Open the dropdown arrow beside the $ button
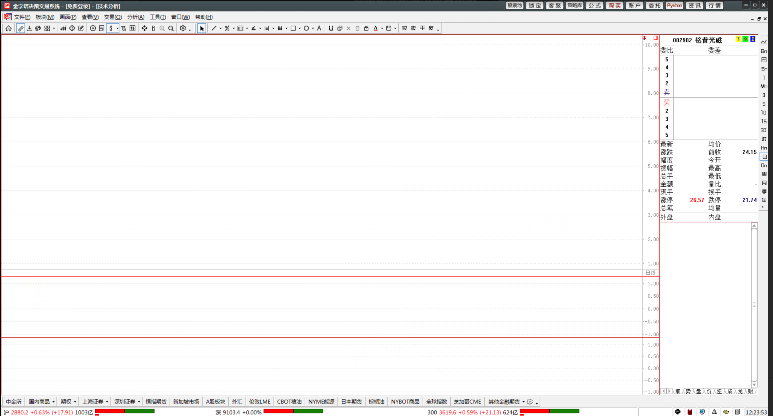 pyautogui.click(x=117, y=29)
